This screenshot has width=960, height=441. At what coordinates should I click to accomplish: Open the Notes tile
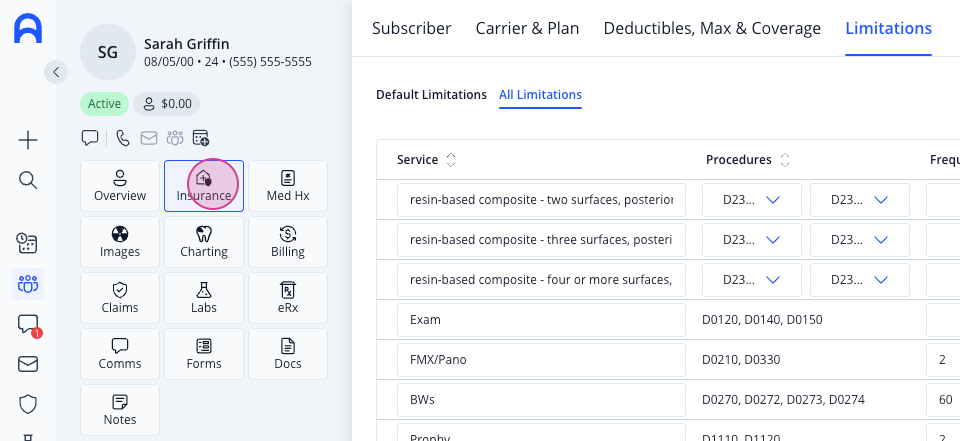click(120, 410)
